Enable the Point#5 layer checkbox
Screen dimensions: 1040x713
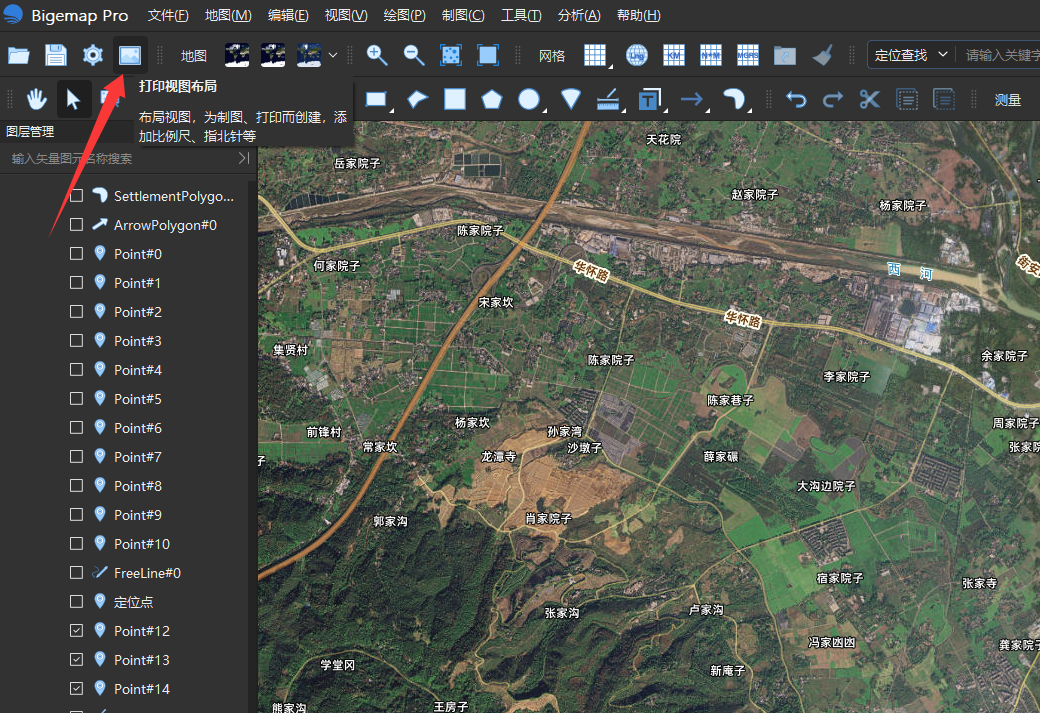(76, 399)
